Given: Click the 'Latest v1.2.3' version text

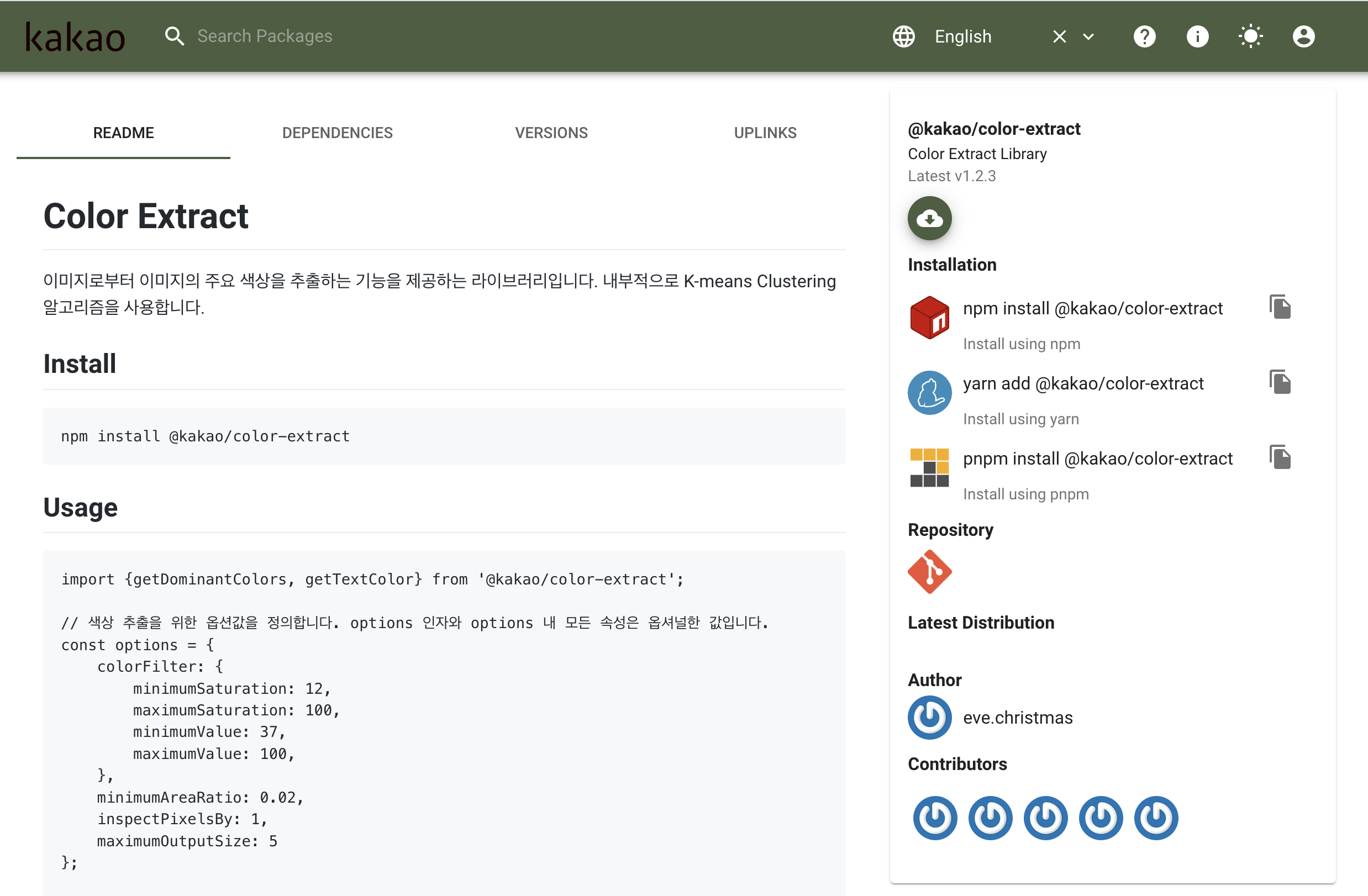Looking at the screenshot, I should coord(952,176).
